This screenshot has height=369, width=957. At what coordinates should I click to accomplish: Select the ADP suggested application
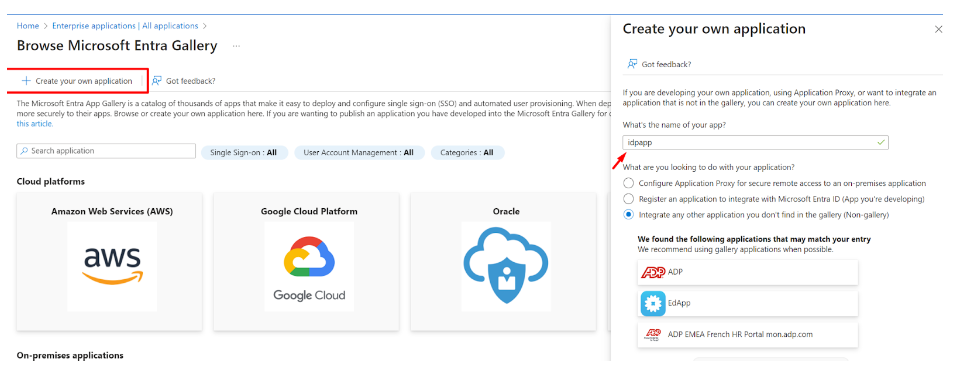coord(748,272)
